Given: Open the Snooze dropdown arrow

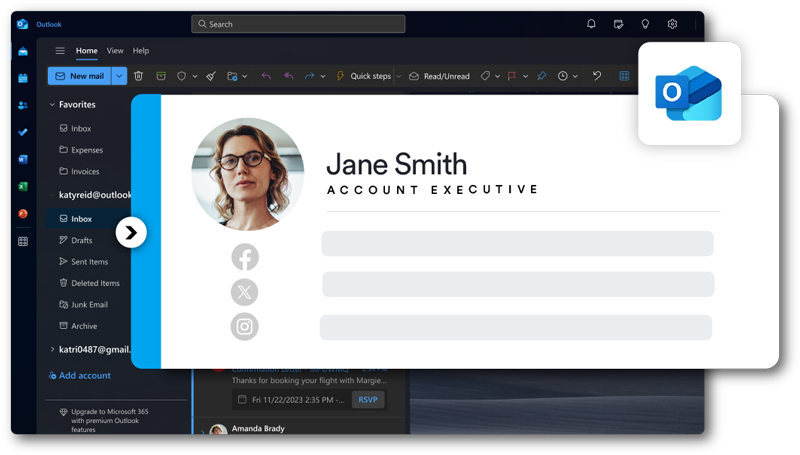Looking at the screenshot, I should 576,77.
